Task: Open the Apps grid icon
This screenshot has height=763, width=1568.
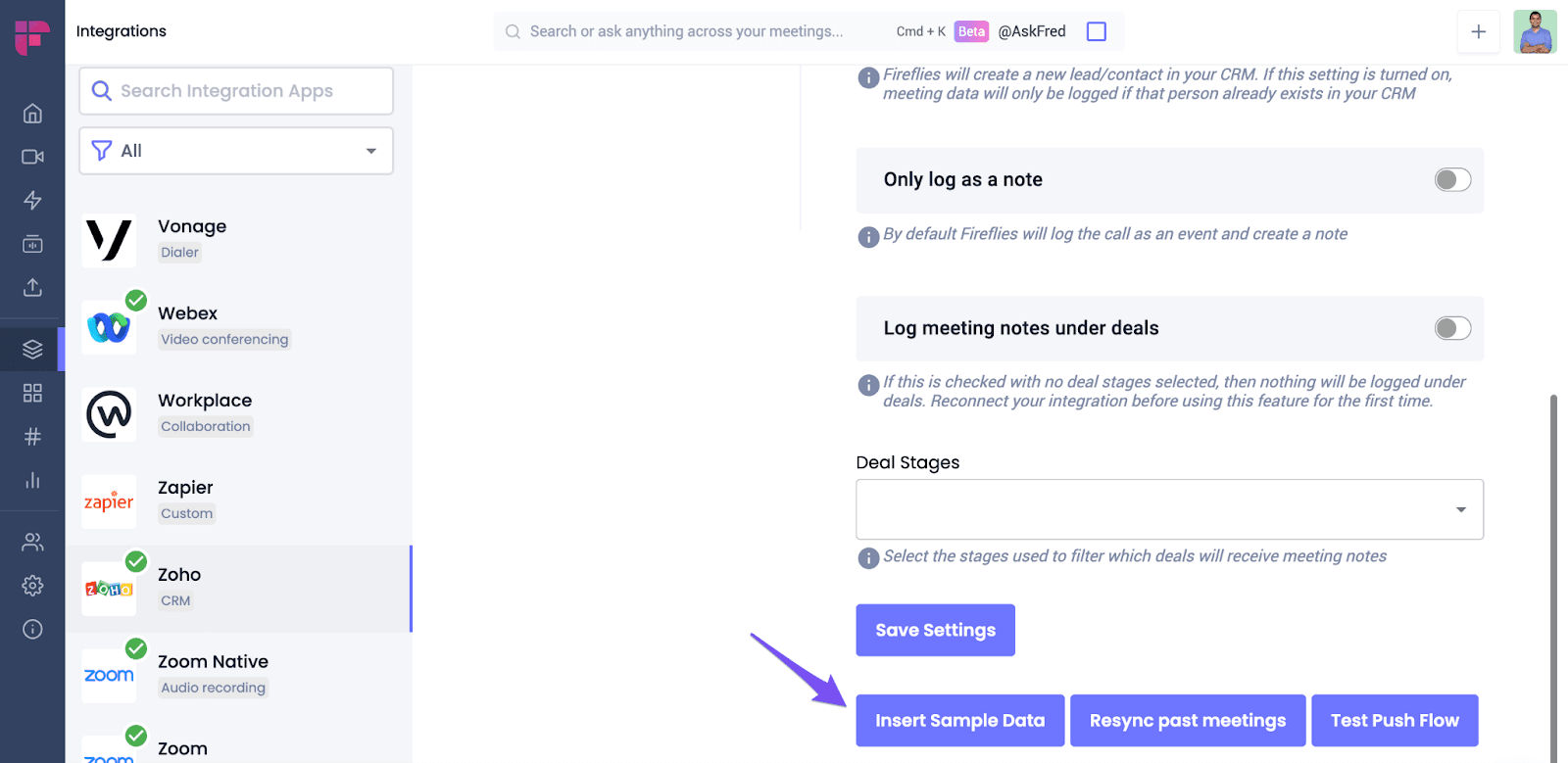Action: click(32, 393)
